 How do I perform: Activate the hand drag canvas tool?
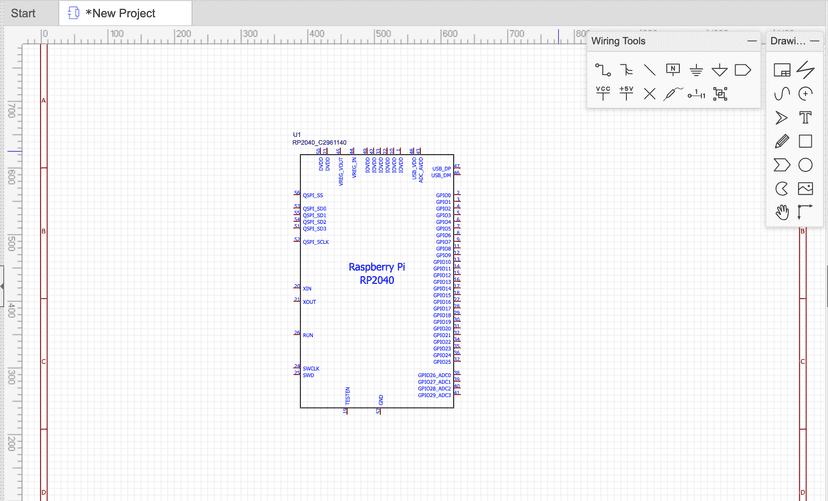coord(782,212)
